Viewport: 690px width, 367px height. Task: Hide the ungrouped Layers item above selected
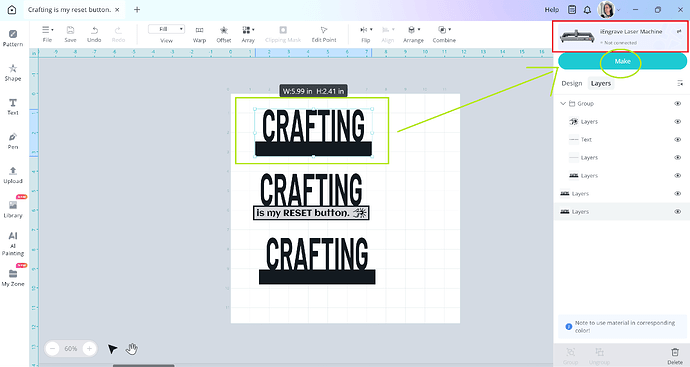click(678, 194)
